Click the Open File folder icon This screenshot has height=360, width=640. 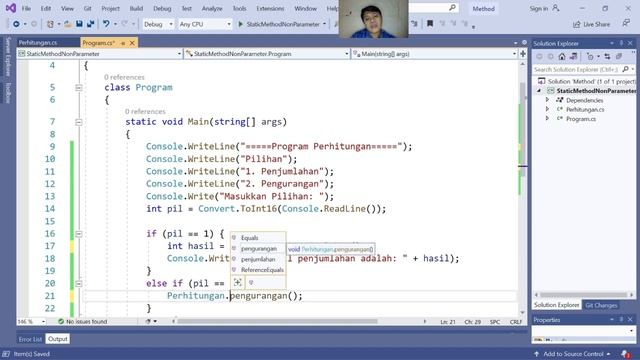[x=68, y=24]
